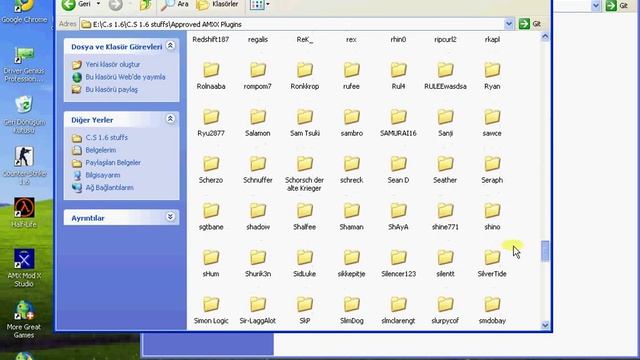This screenshot has width=640, height=360.
Task: Select the Salamon folder icon
Action: 258,117
